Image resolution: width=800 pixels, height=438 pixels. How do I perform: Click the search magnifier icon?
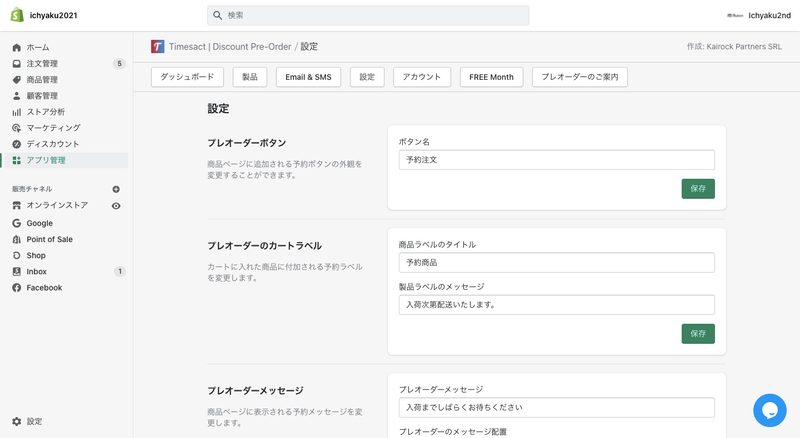coord(217,15)
